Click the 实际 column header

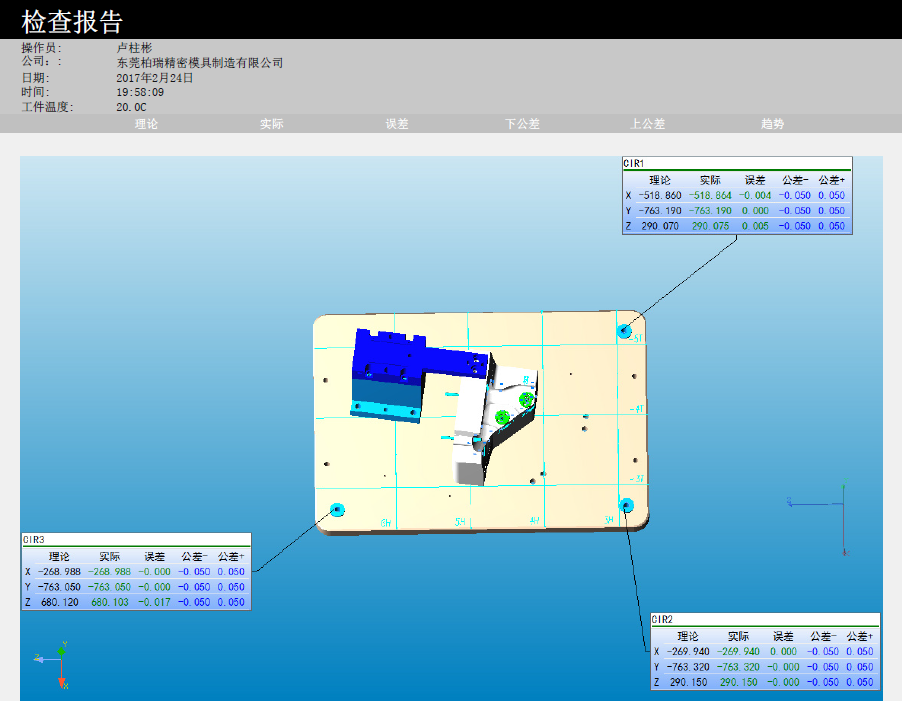click(271, 124)
